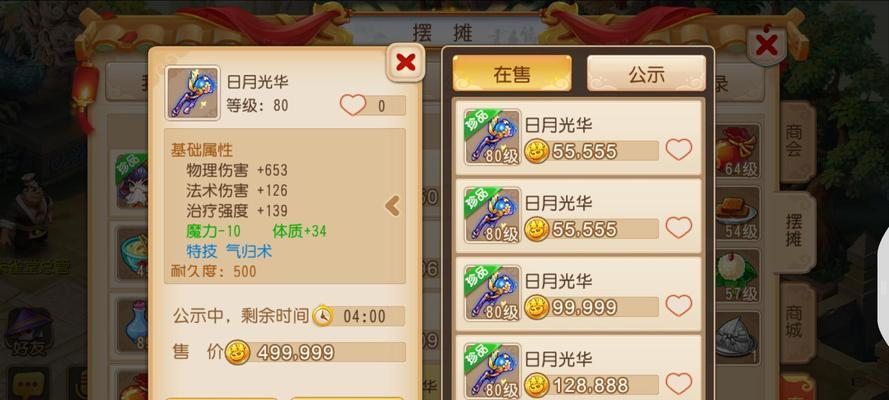Like the item via detail panel heart
Screen dimensions: 889x400
353,105
